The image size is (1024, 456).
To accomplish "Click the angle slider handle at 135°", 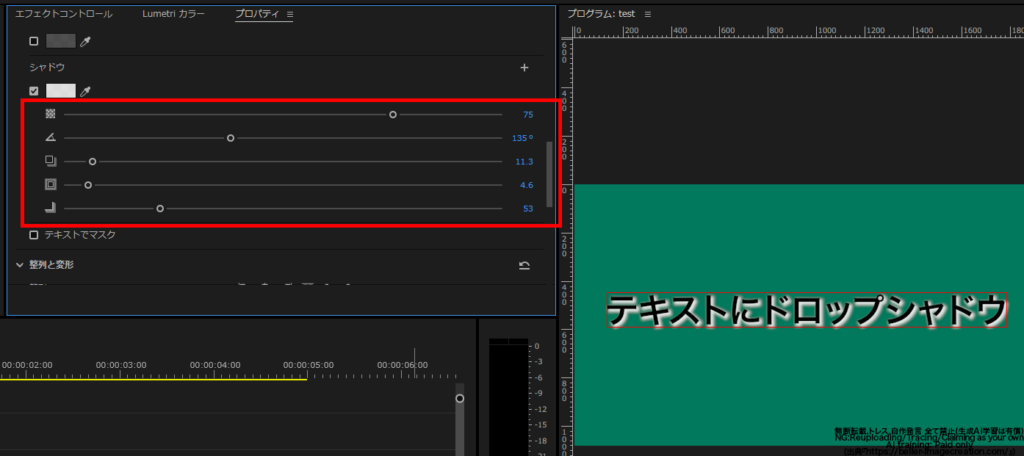I will click(231, 138).
